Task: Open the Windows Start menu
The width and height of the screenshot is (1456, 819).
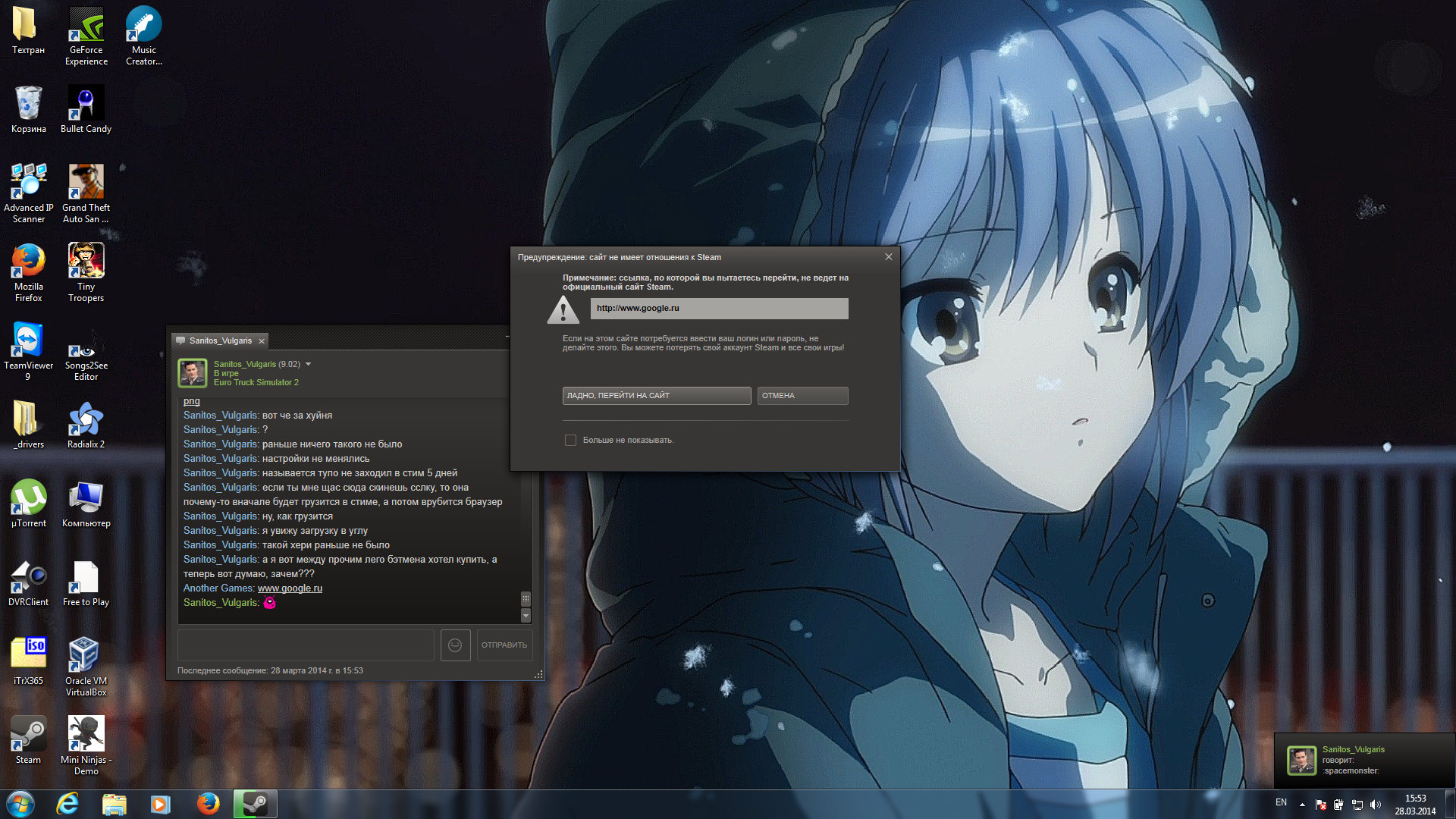Action: point(20,804)
